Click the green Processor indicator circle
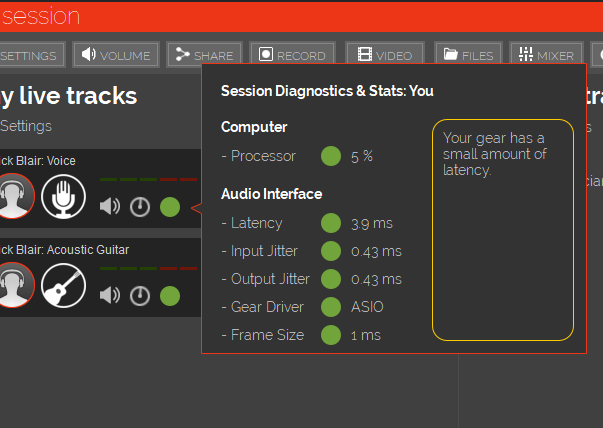 (x=331, y=156)
